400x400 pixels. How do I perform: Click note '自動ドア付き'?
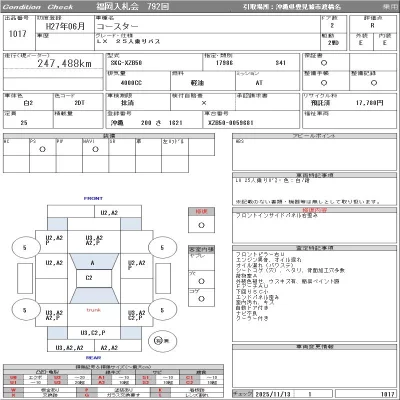coord(252,308)
